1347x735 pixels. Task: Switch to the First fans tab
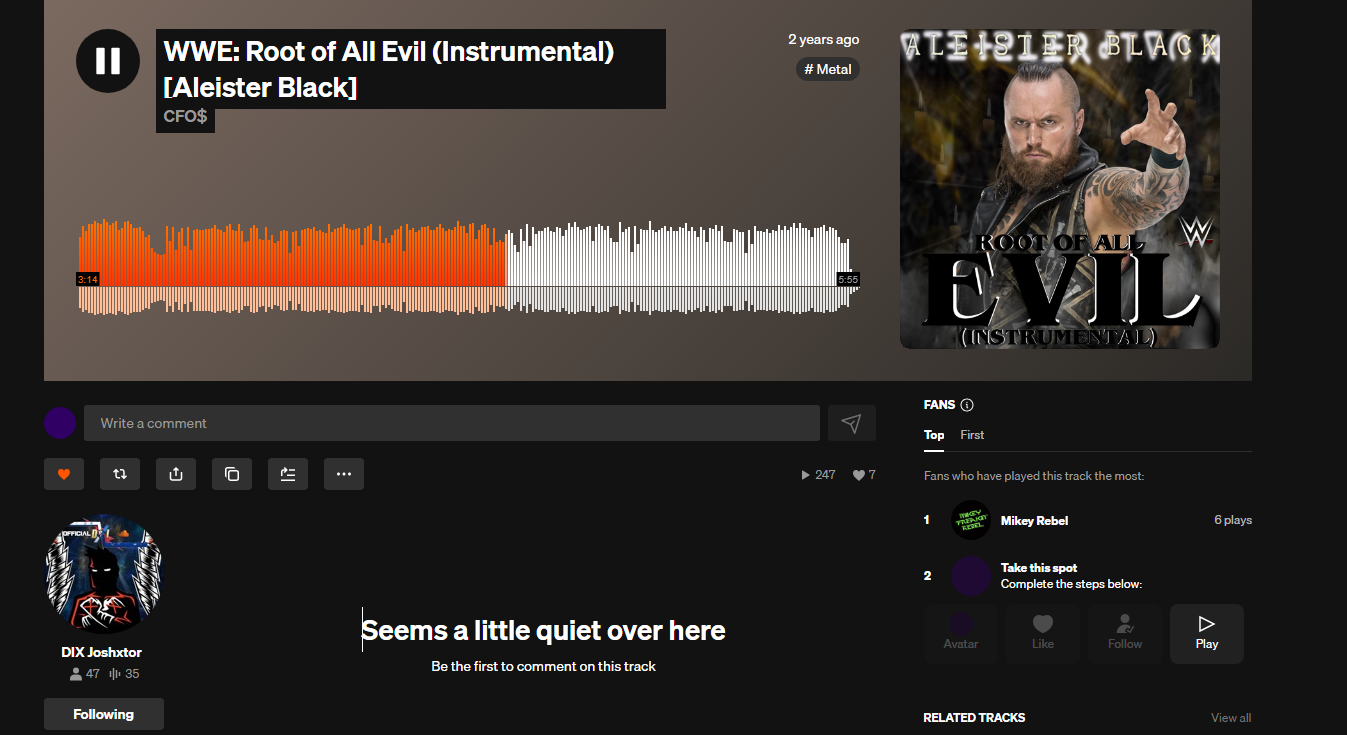(972, 435)
